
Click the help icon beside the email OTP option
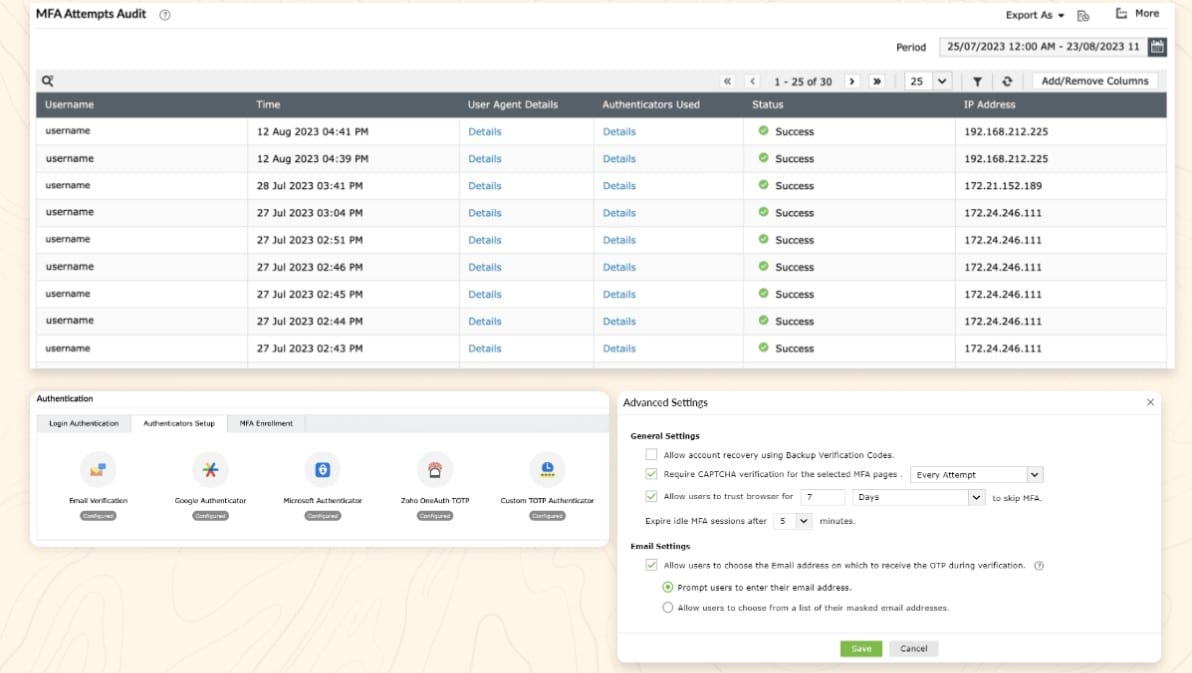[1039, 566]
